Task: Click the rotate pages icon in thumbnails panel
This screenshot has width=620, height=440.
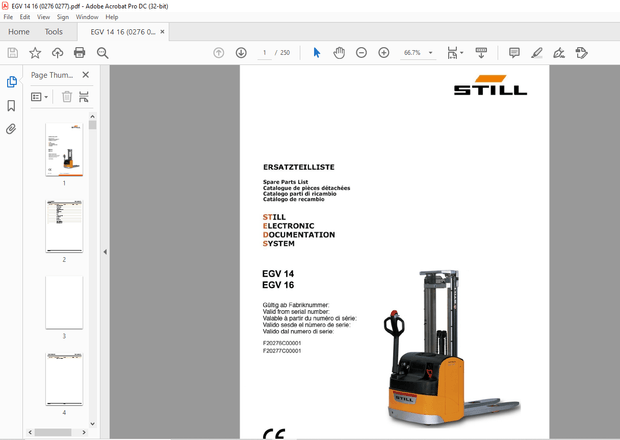Action: click(x=83, y=97)
